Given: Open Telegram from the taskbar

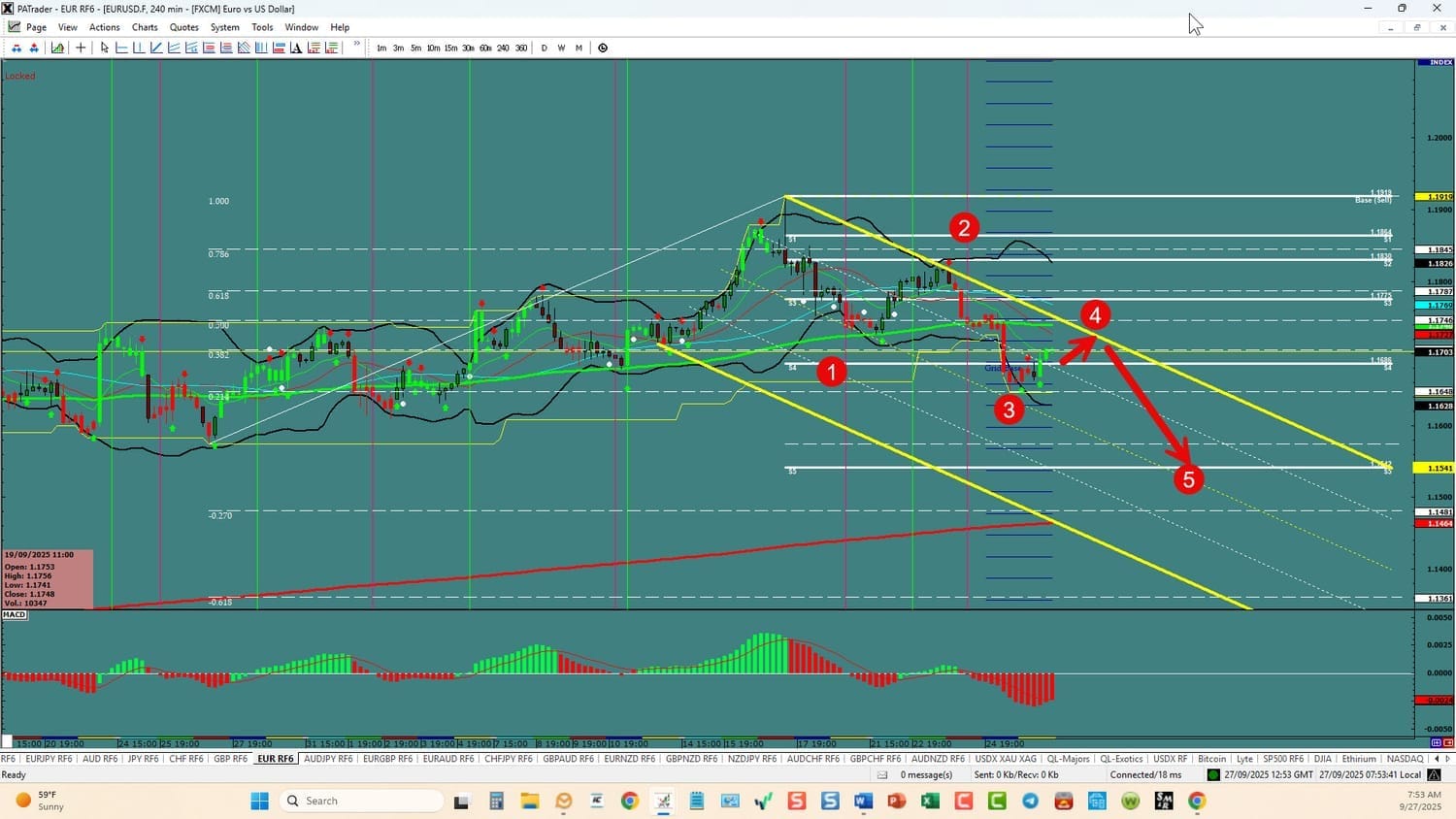Looking at the screenshot, I should pyautogui.click(x=1030, y=801).
